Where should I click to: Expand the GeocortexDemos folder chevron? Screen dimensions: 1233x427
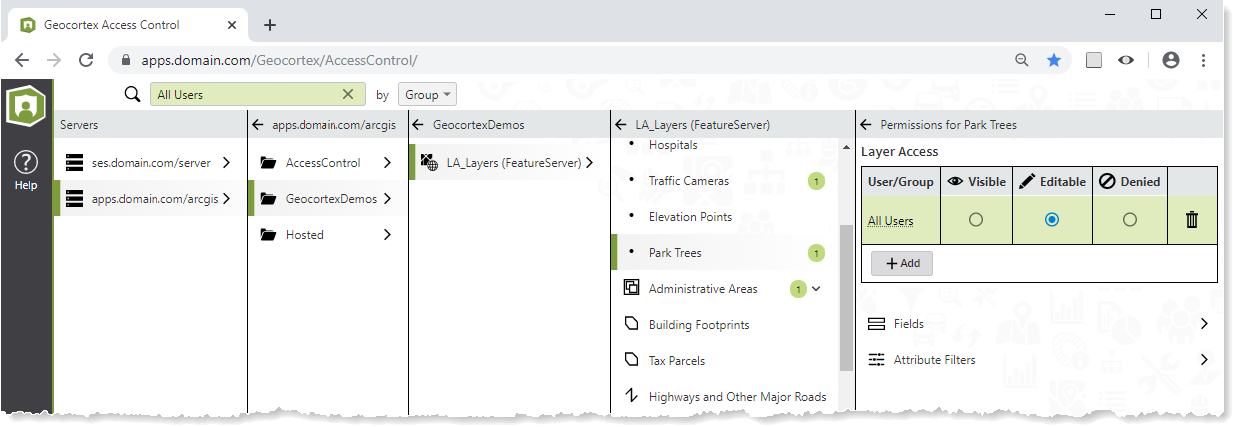387,199
